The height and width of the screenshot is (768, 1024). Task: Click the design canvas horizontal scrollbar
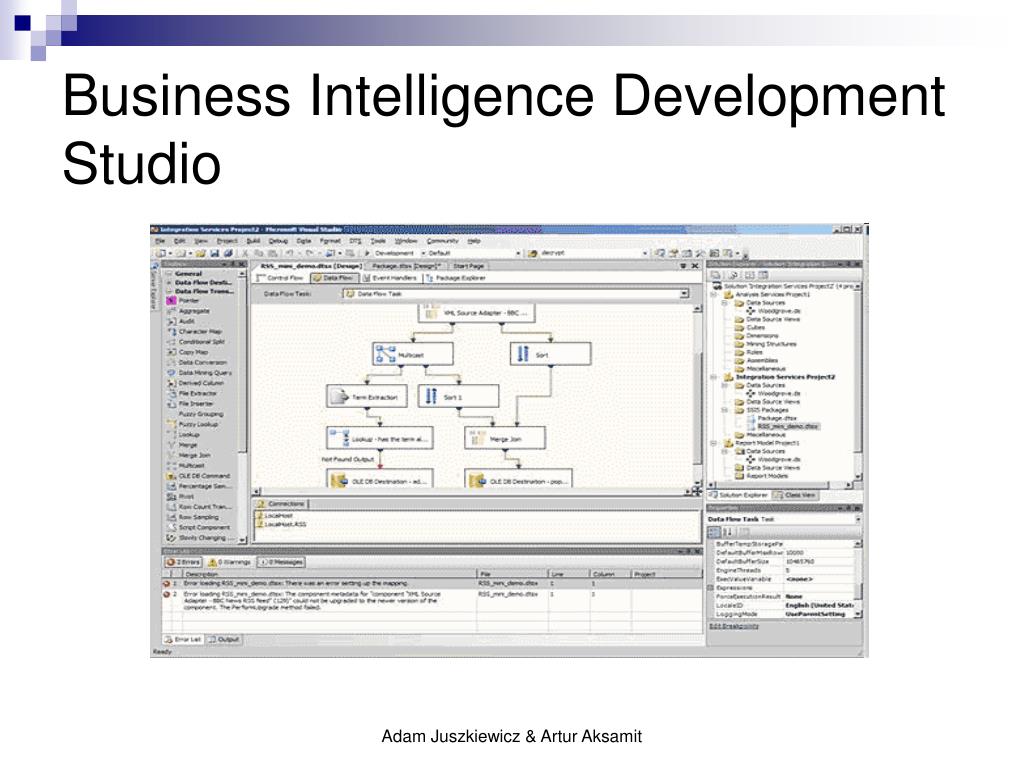click(x=470, y=491)
